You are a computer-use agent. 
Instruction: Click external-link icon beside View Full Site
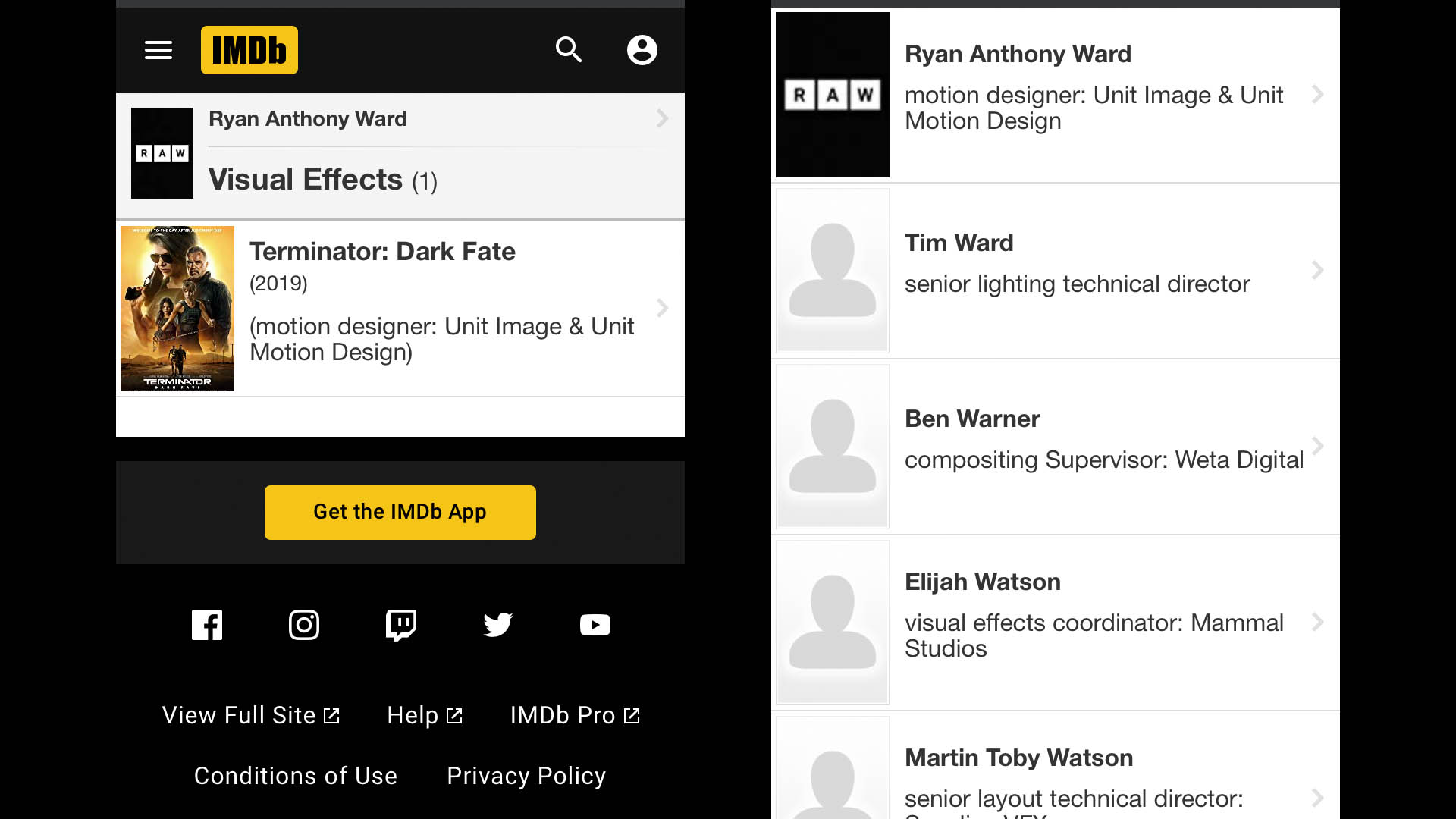332,716
